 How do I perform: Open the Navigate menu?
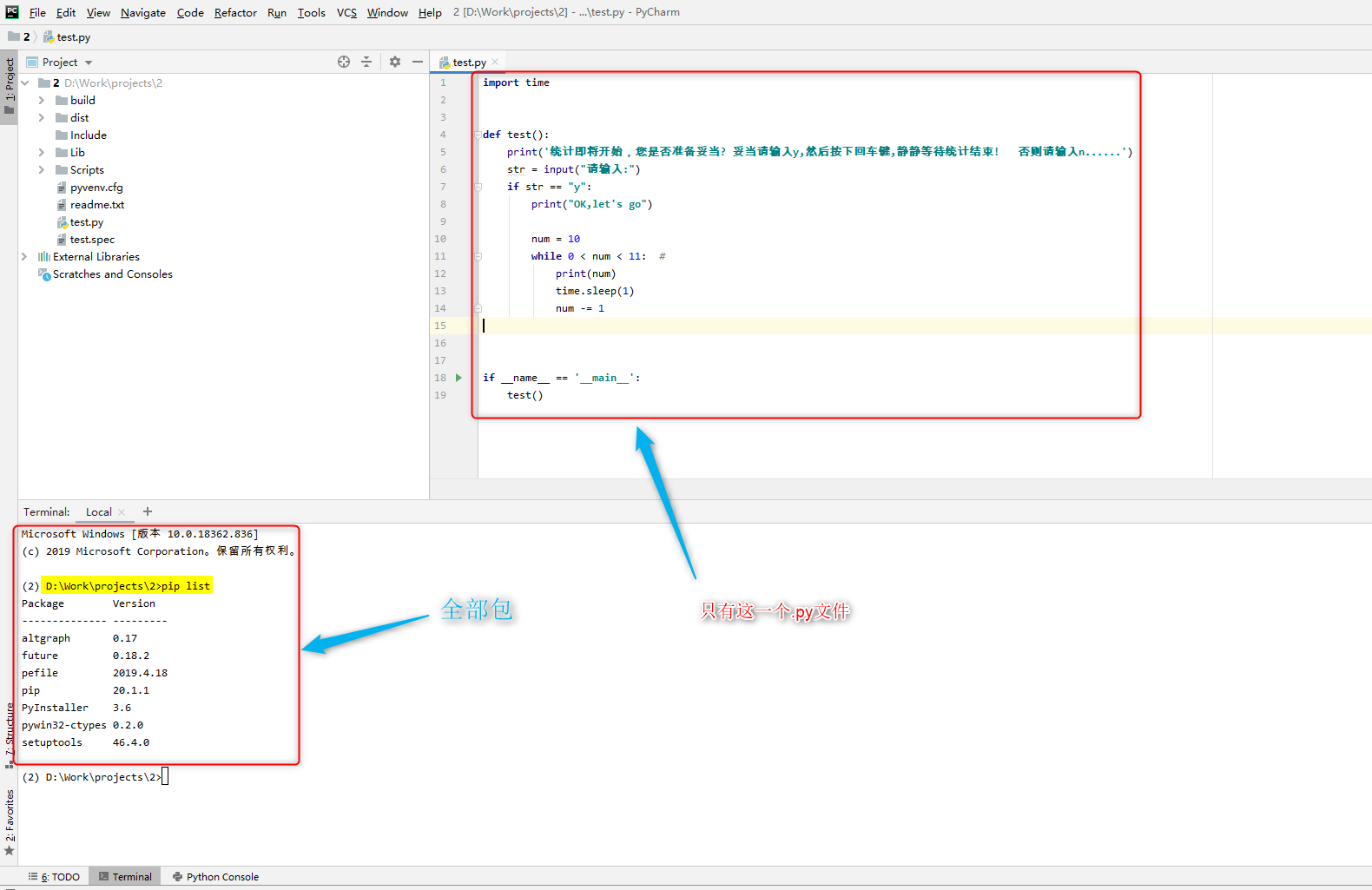(143, 12)
